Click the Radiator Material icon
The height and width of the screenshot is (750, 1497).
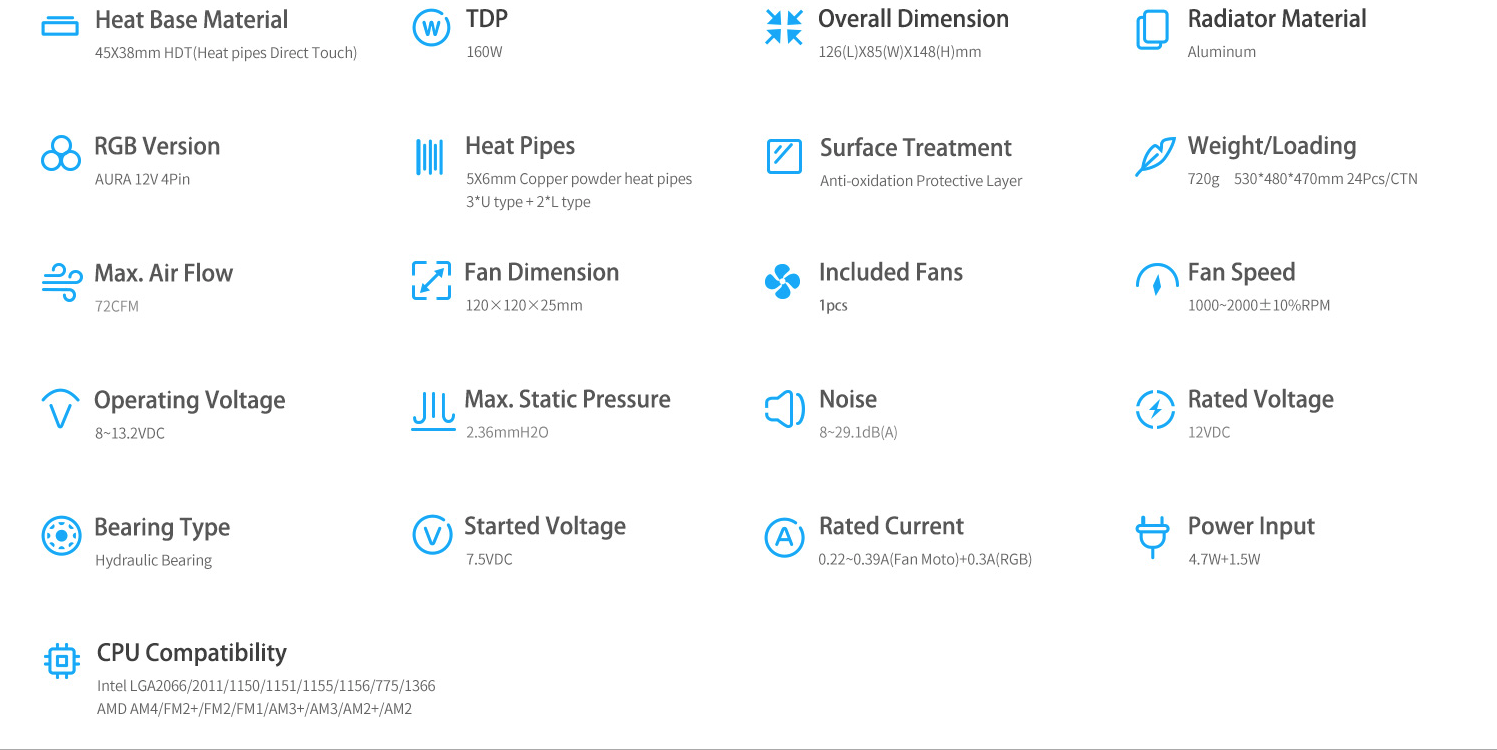1152,30
